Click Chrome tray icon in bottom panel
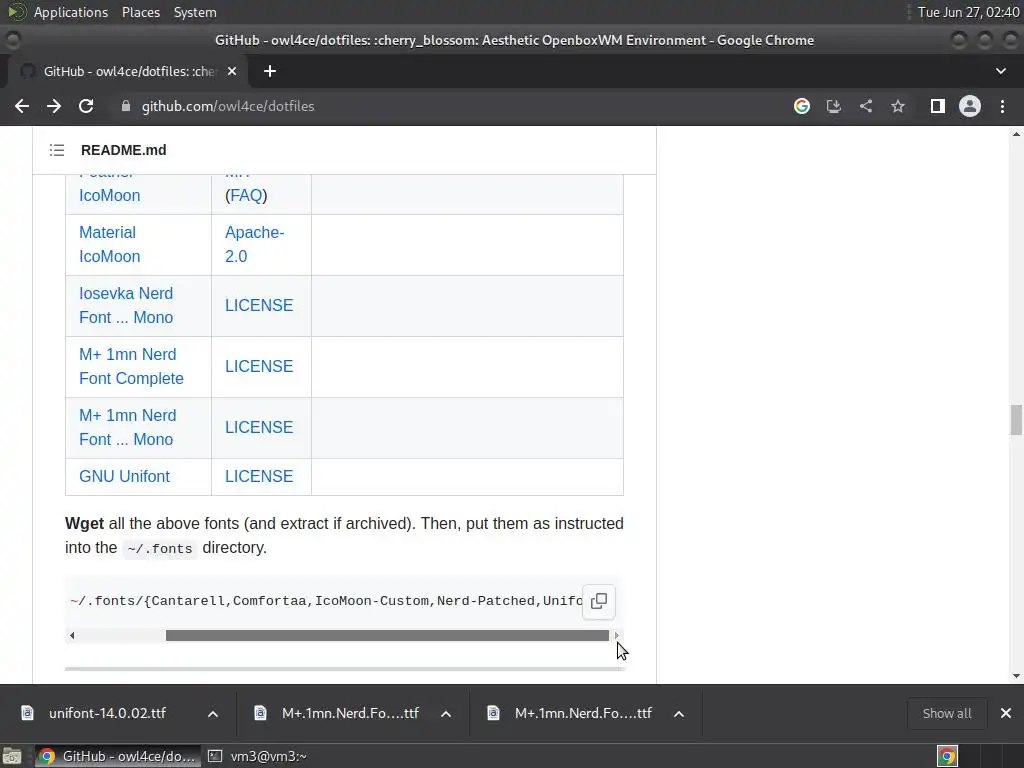 coord(947,756)
